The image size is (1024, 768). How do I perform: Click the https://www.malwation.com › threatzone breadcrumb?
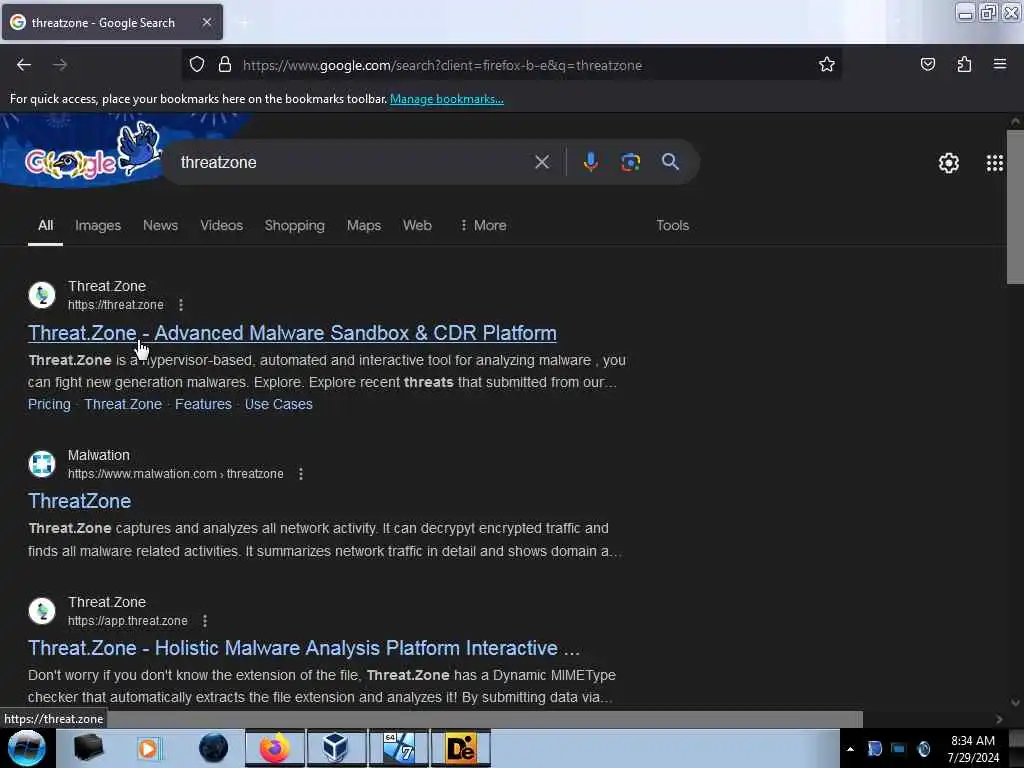[176, 474]
